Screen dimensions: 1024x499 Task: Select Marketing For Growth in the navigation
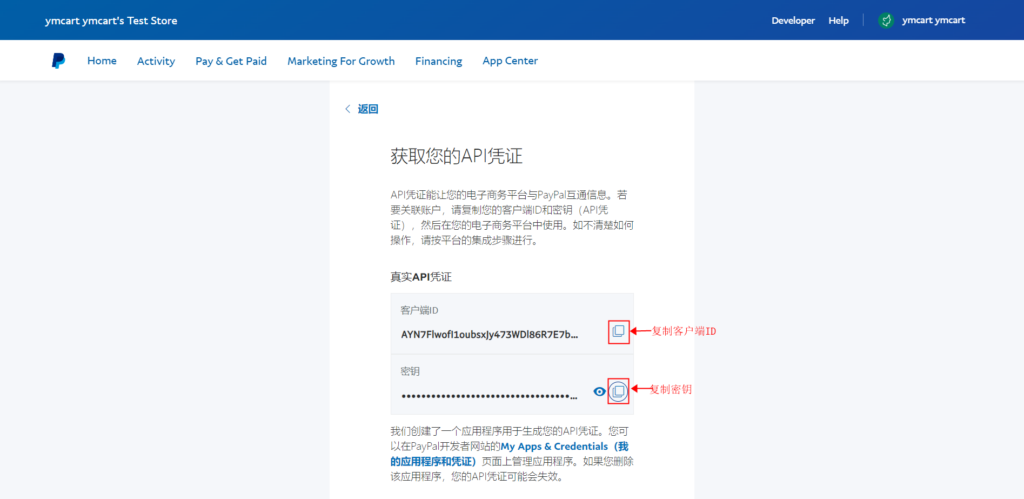341,61
